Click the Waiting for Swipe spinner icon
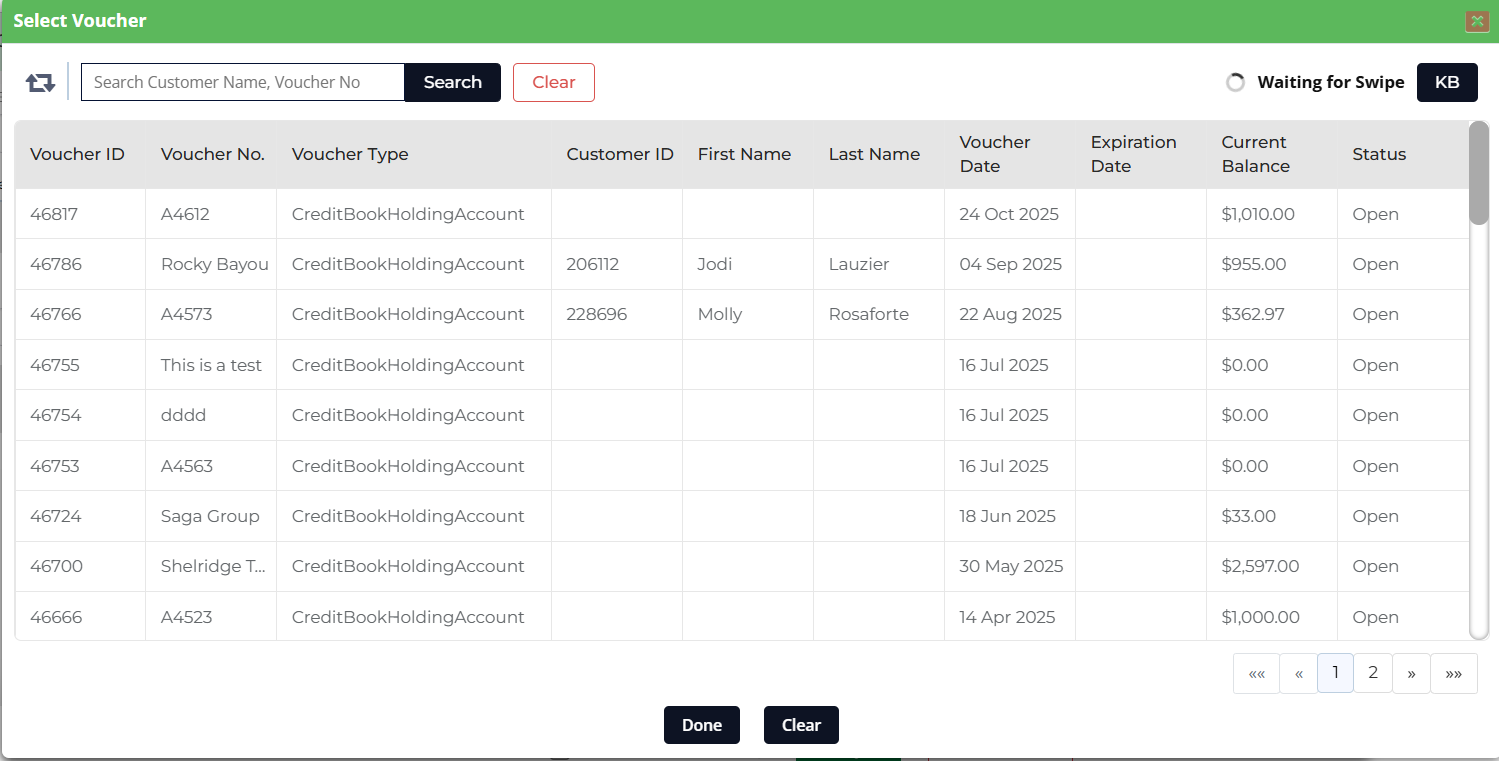Screen dimensions: 1499x761 pos(1235,83)
